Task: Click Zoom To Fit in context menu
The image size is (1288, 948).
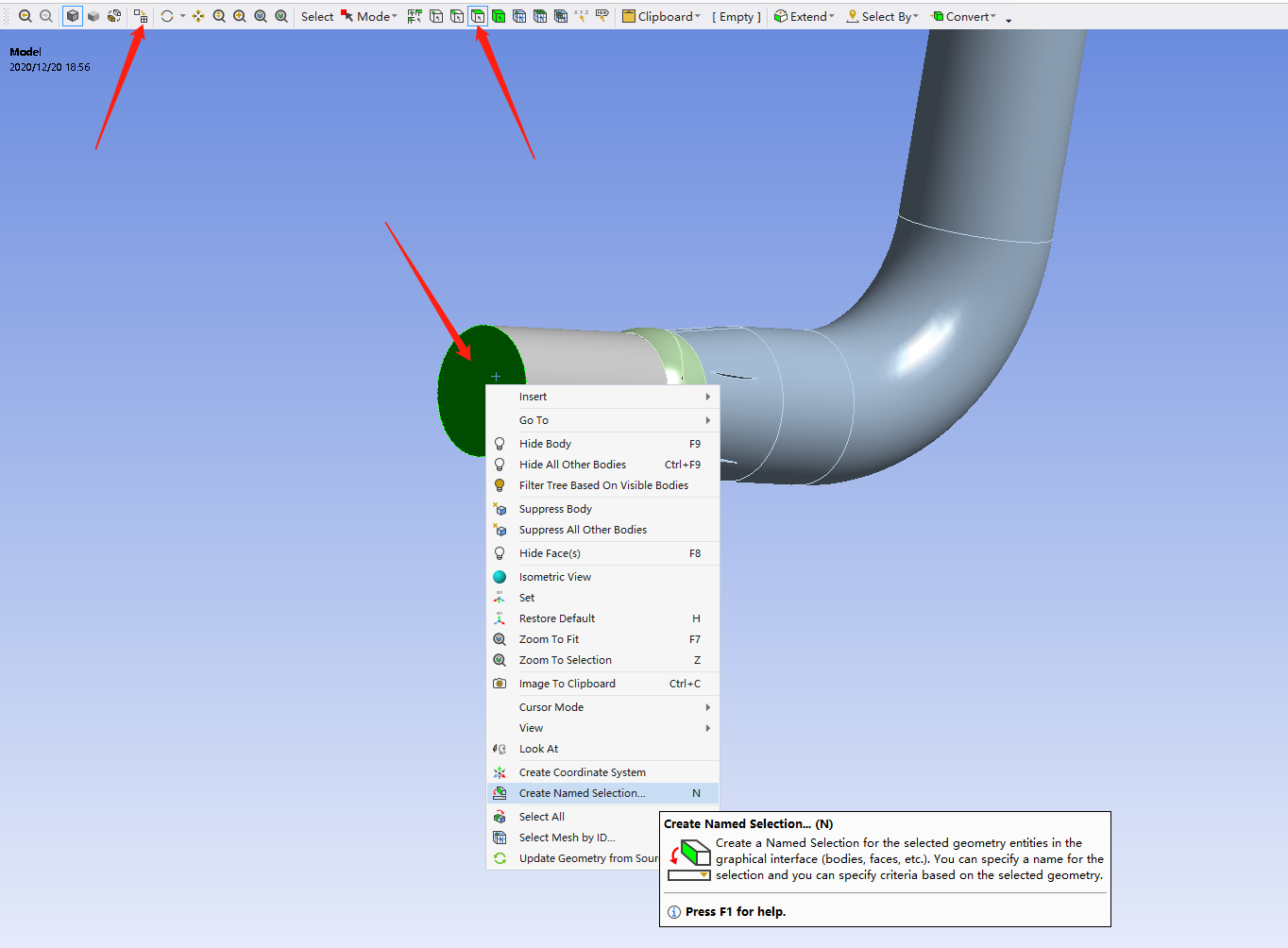Action: point(549,639)
